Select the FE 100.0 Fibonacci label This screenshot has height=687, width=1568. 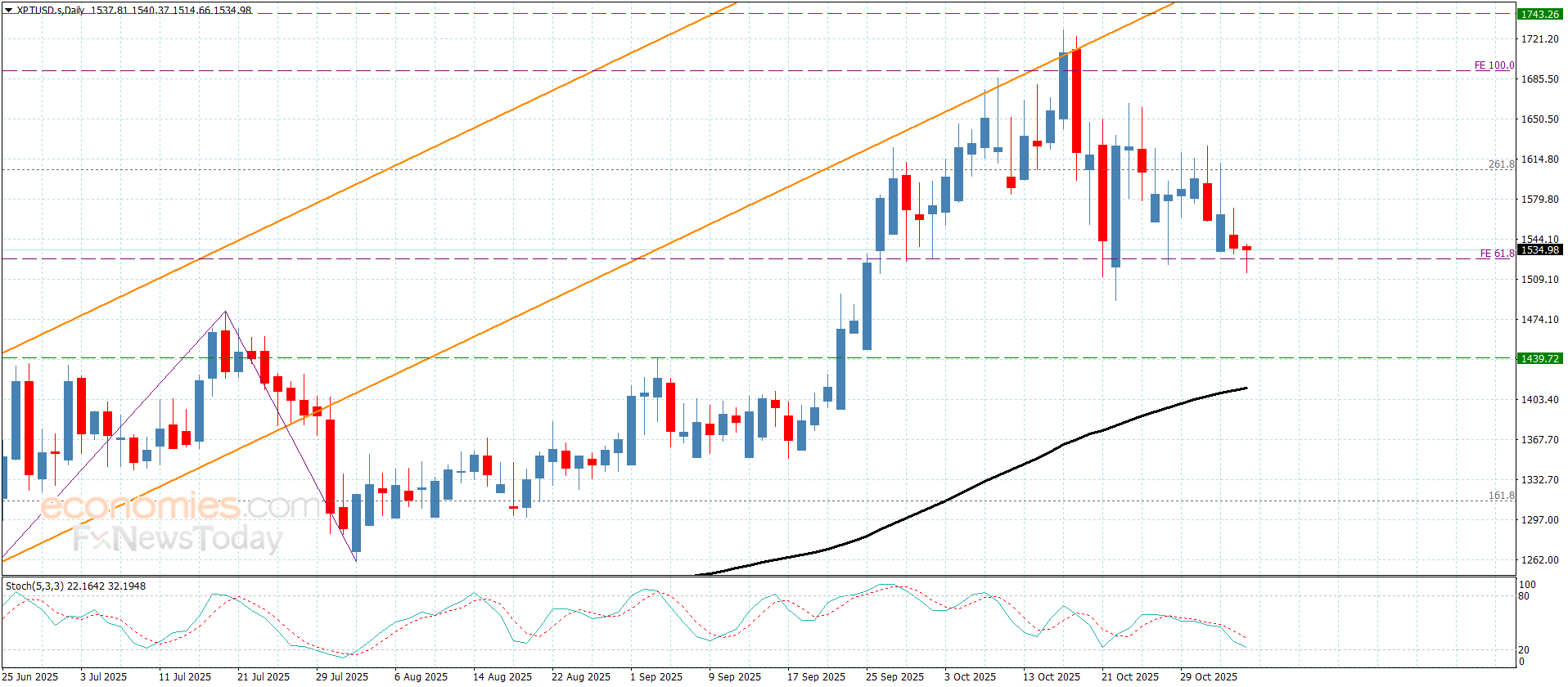pos(1494,65)
